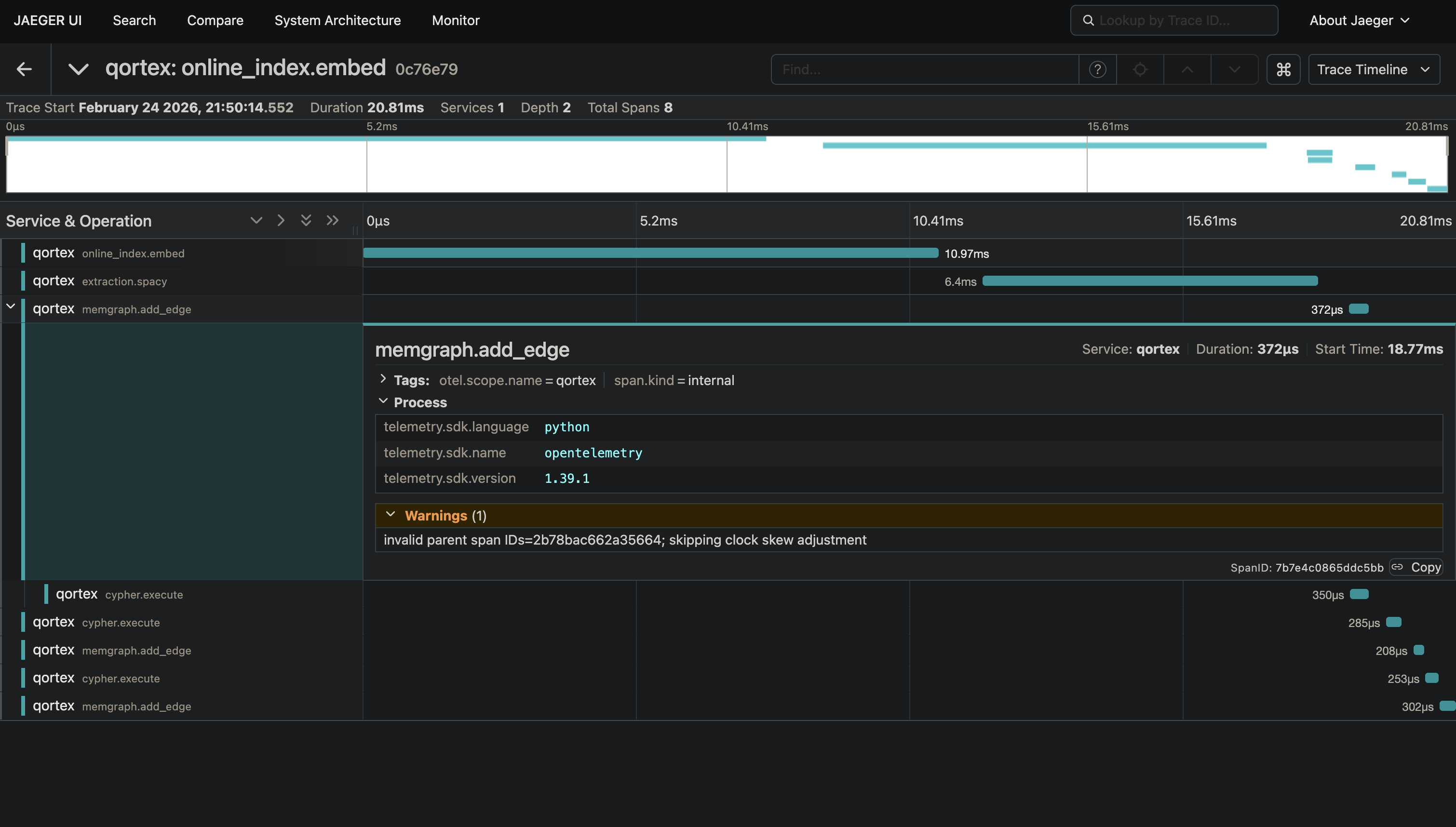The image size is (1456, 827).
Task: Click the locate matching span crosshair icon
Action: [1140, 69]
